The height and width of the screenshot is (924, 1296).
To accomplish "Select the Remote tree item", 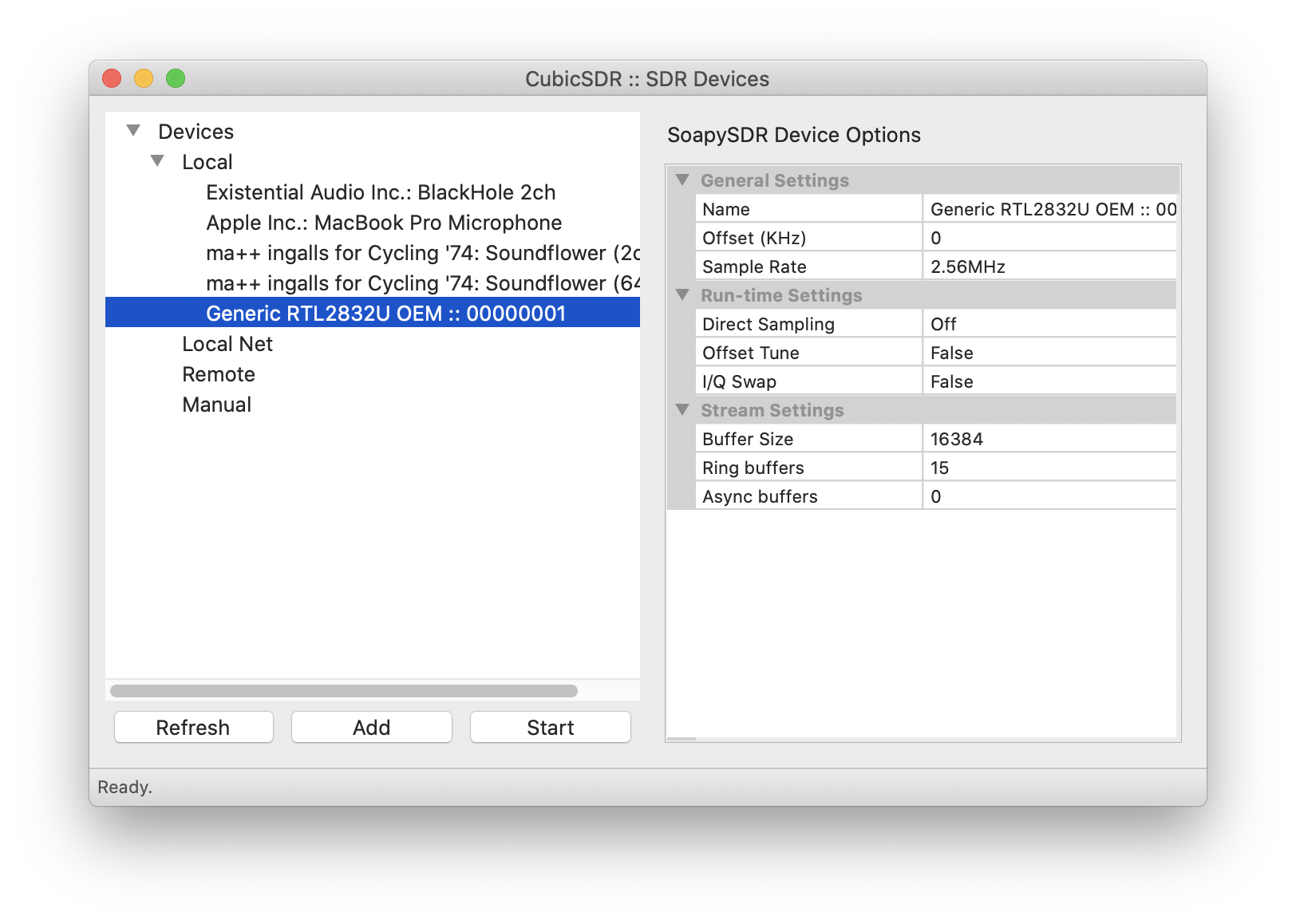I will pos(219,374).
